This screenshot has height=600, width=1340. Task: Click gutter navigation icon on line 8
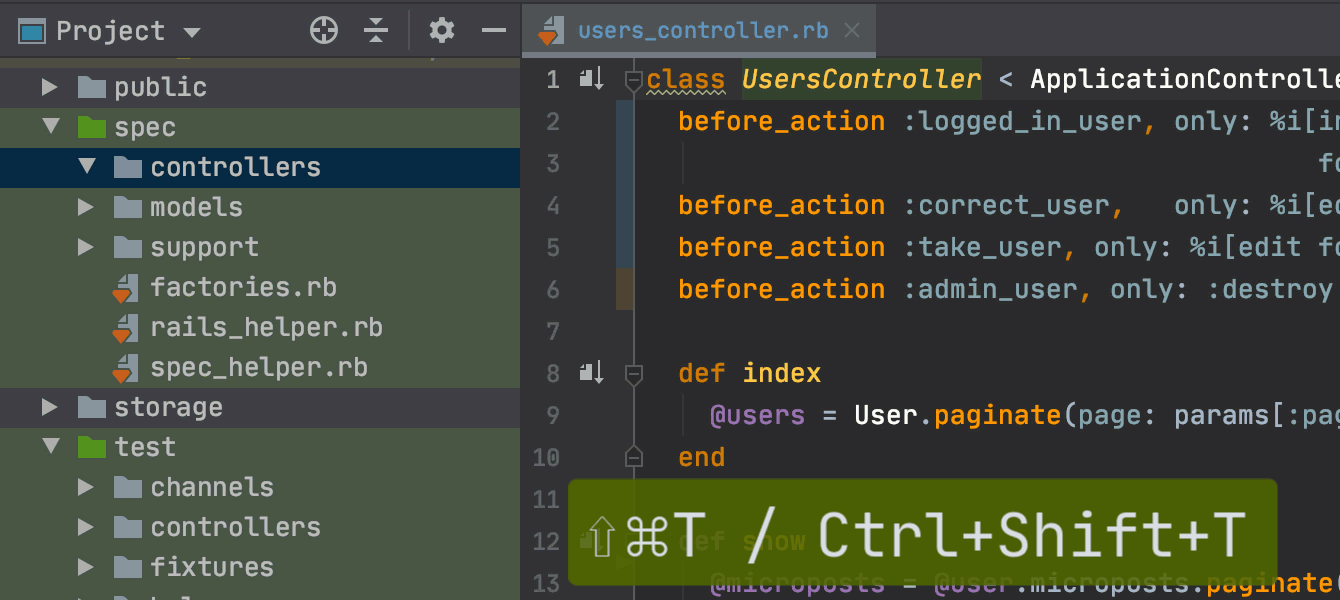coord(592,373)
